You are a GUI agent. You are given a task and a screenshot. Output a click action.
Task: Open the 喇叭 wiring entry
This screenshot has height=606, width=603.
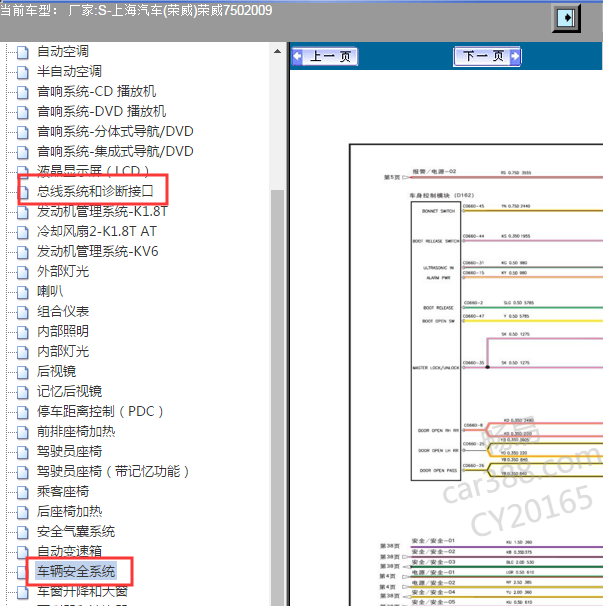pyautogui.click(x=50, y=291)
